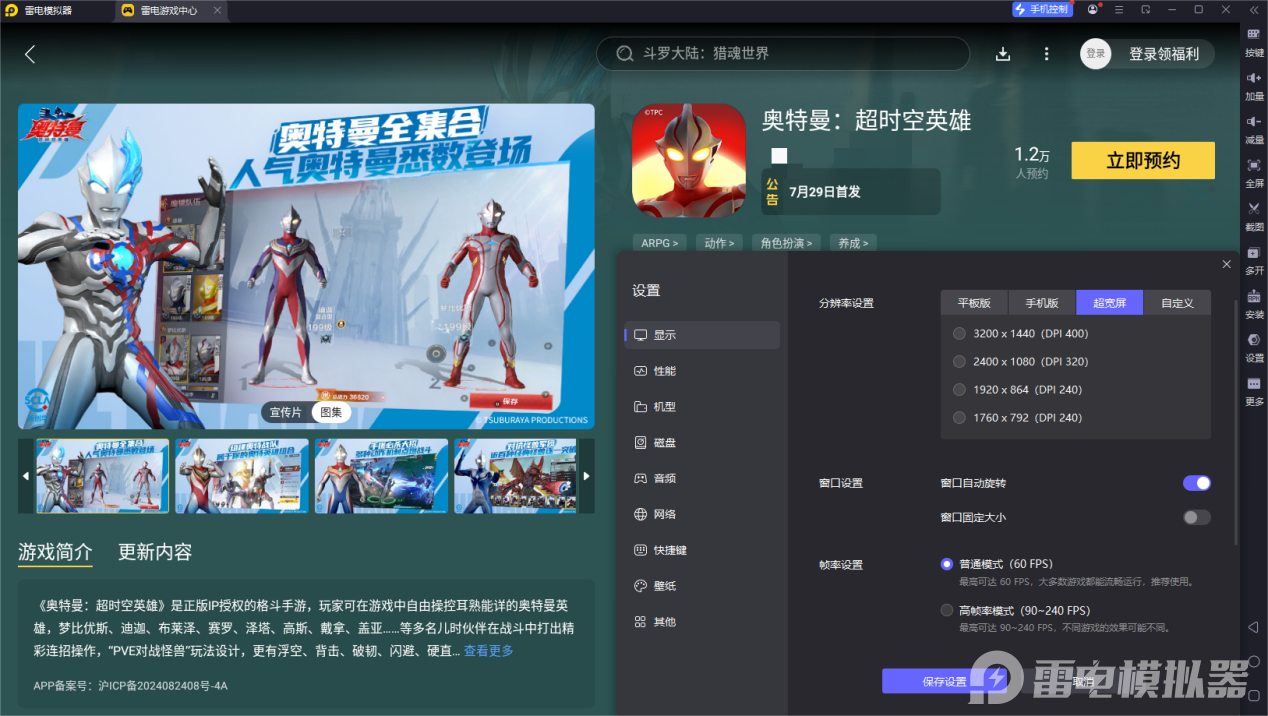
Task: Open the 网络 settings section
Action: [702, 514]
